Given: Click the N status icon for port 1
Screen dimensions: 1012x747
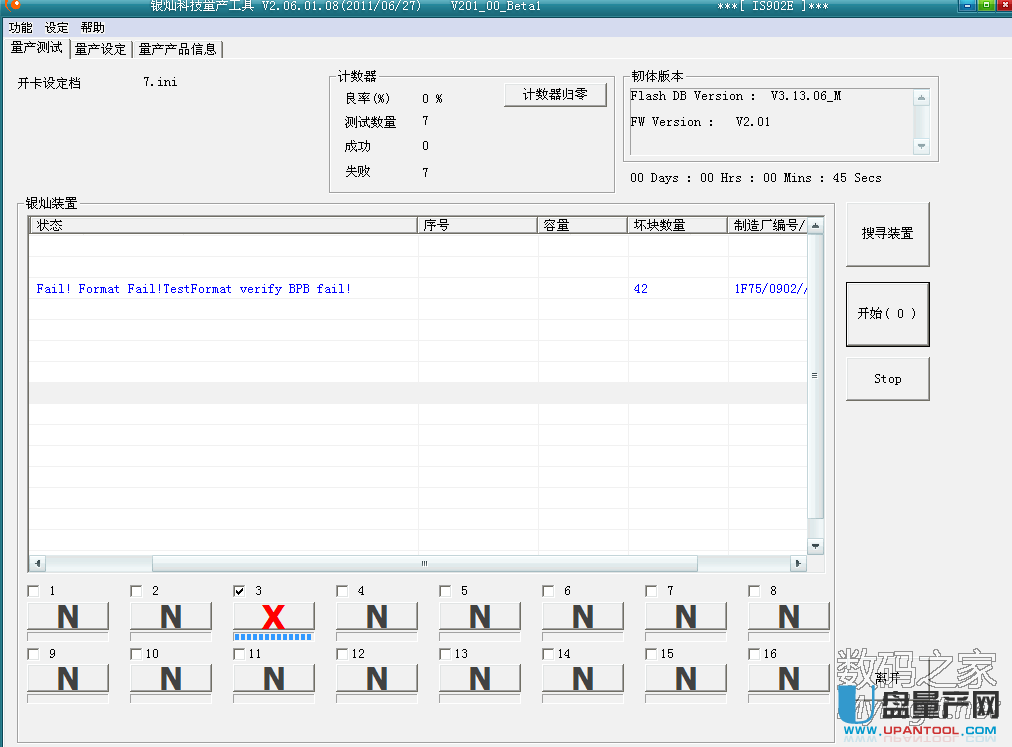Looking at the screenshot, I should (67, 617).
